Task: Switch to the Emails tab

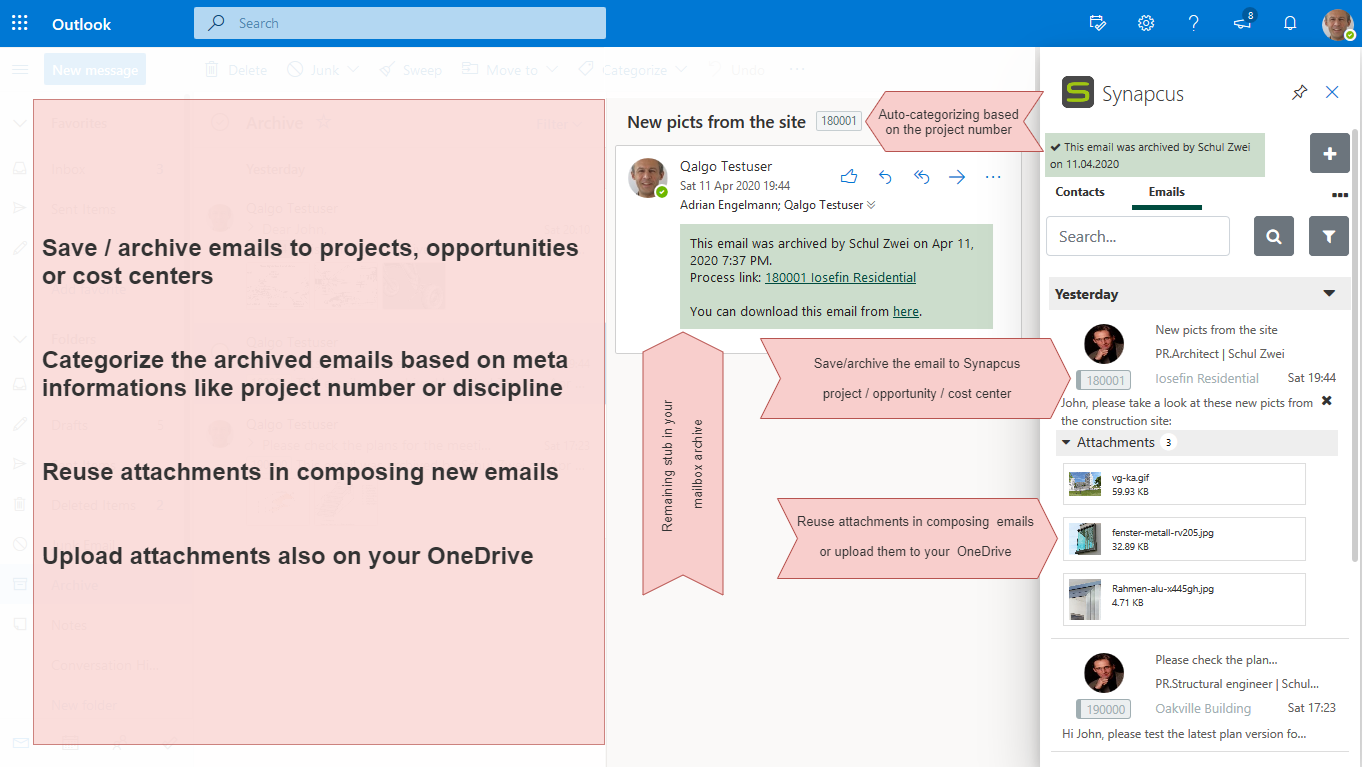Action: point(1166,192)
